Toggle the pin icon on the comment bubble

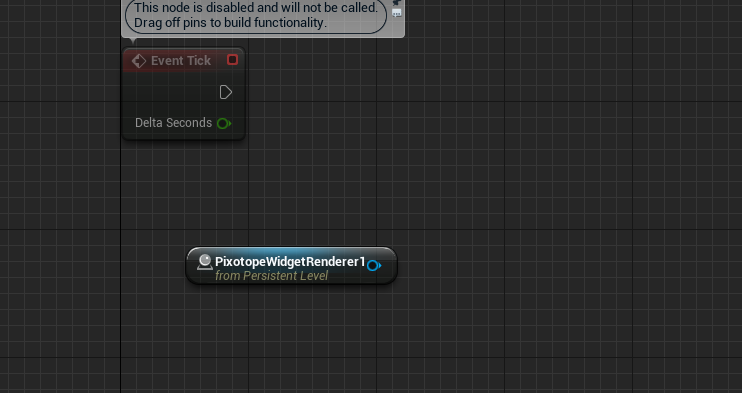coord(397,2)
